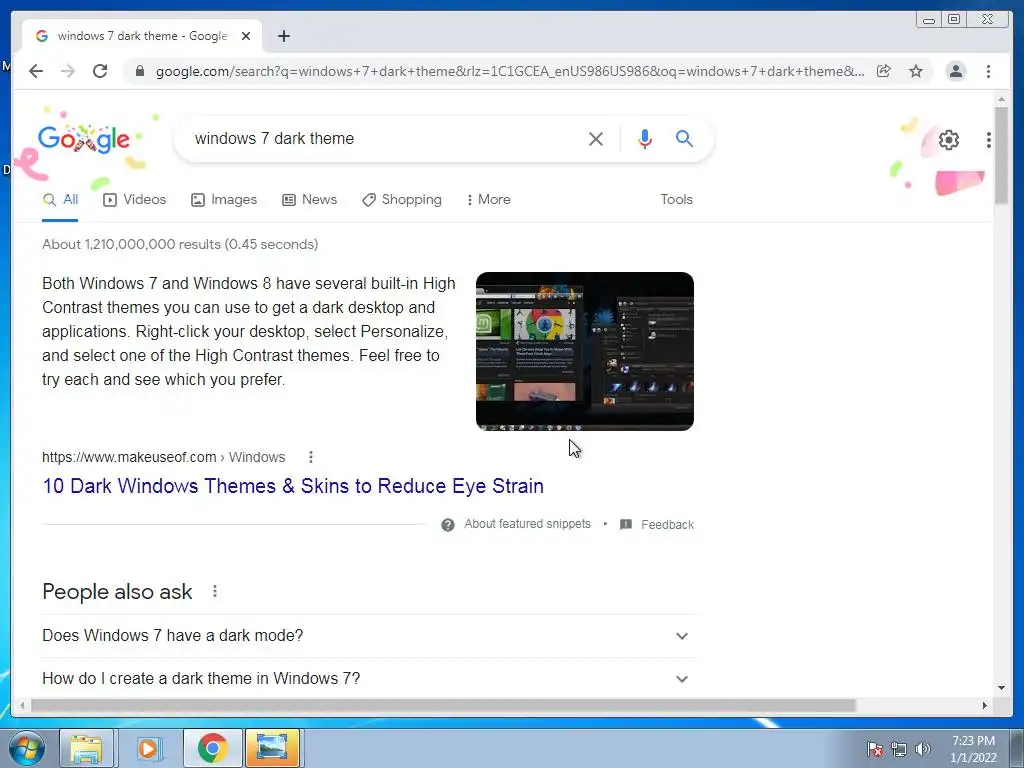Submit search with magnifier icon
The width and height of the screenshot is (1024, 768).
pos(684,138)
